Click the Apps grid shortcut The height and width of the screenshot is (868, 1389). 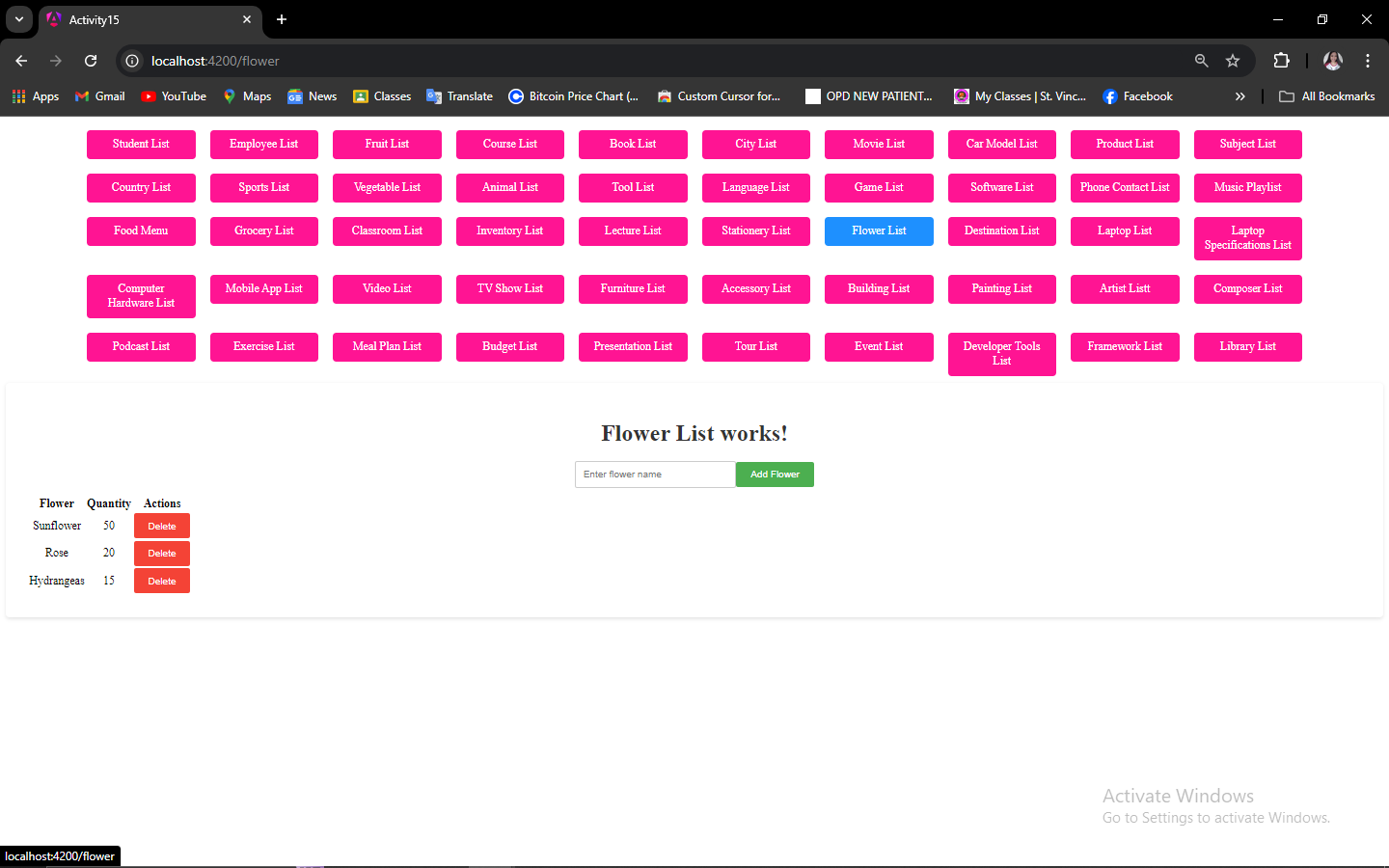[x=36, y=96]
